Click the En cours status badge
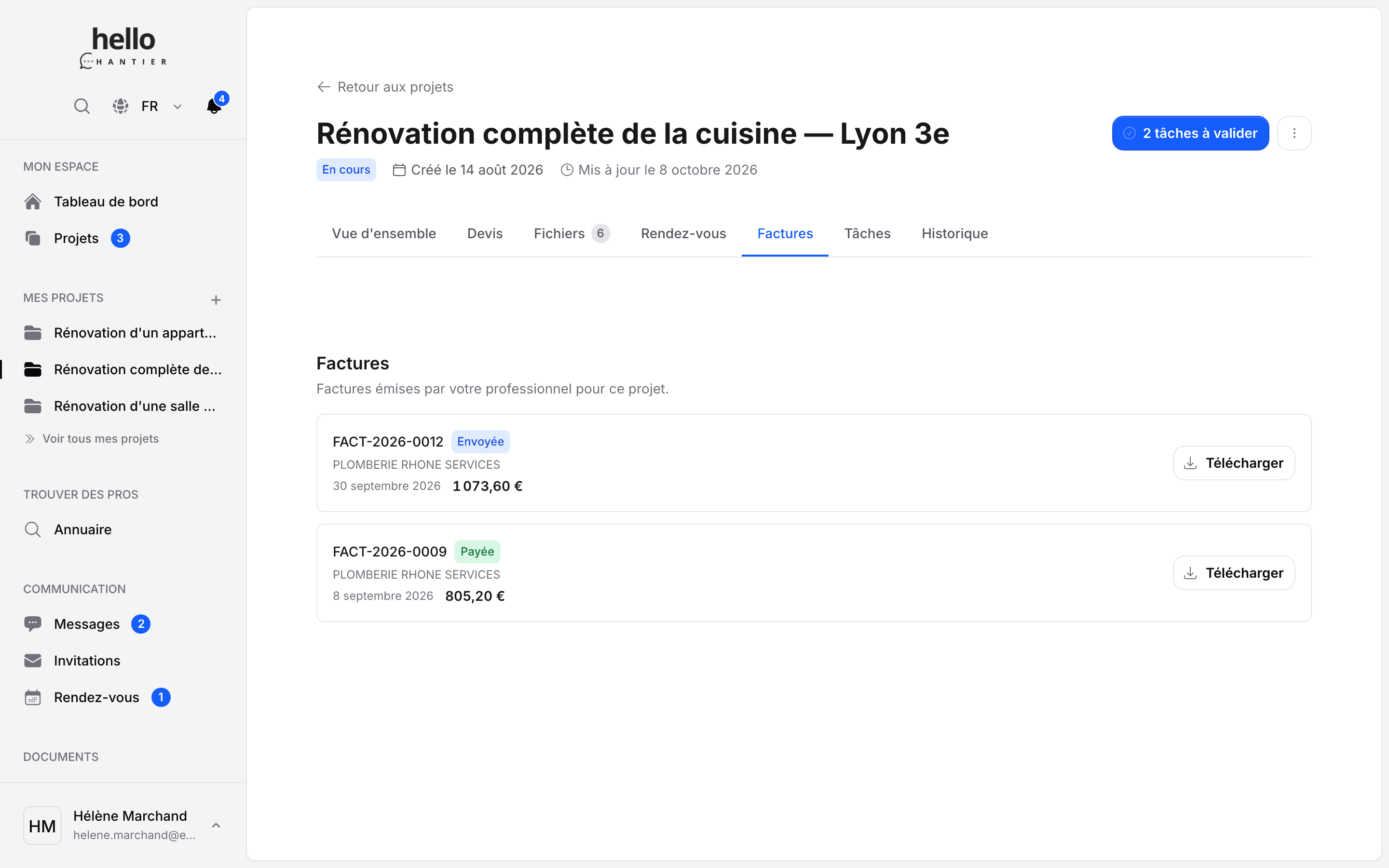Viewport: 1389px width, 868px height. click(346, 170)
